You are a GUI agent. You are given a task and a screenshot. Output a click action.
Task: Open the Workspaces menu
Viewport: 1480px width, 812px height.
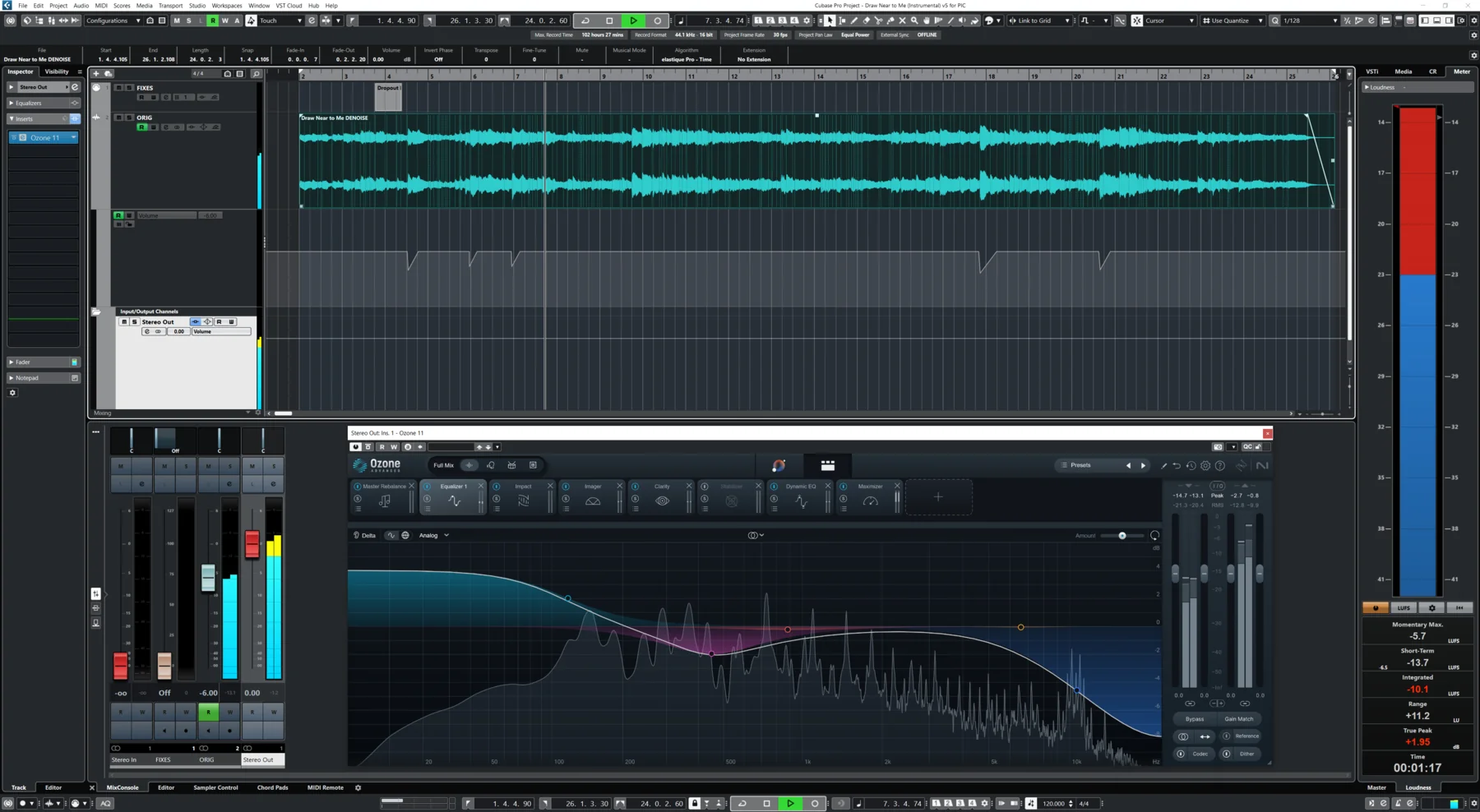227,5
